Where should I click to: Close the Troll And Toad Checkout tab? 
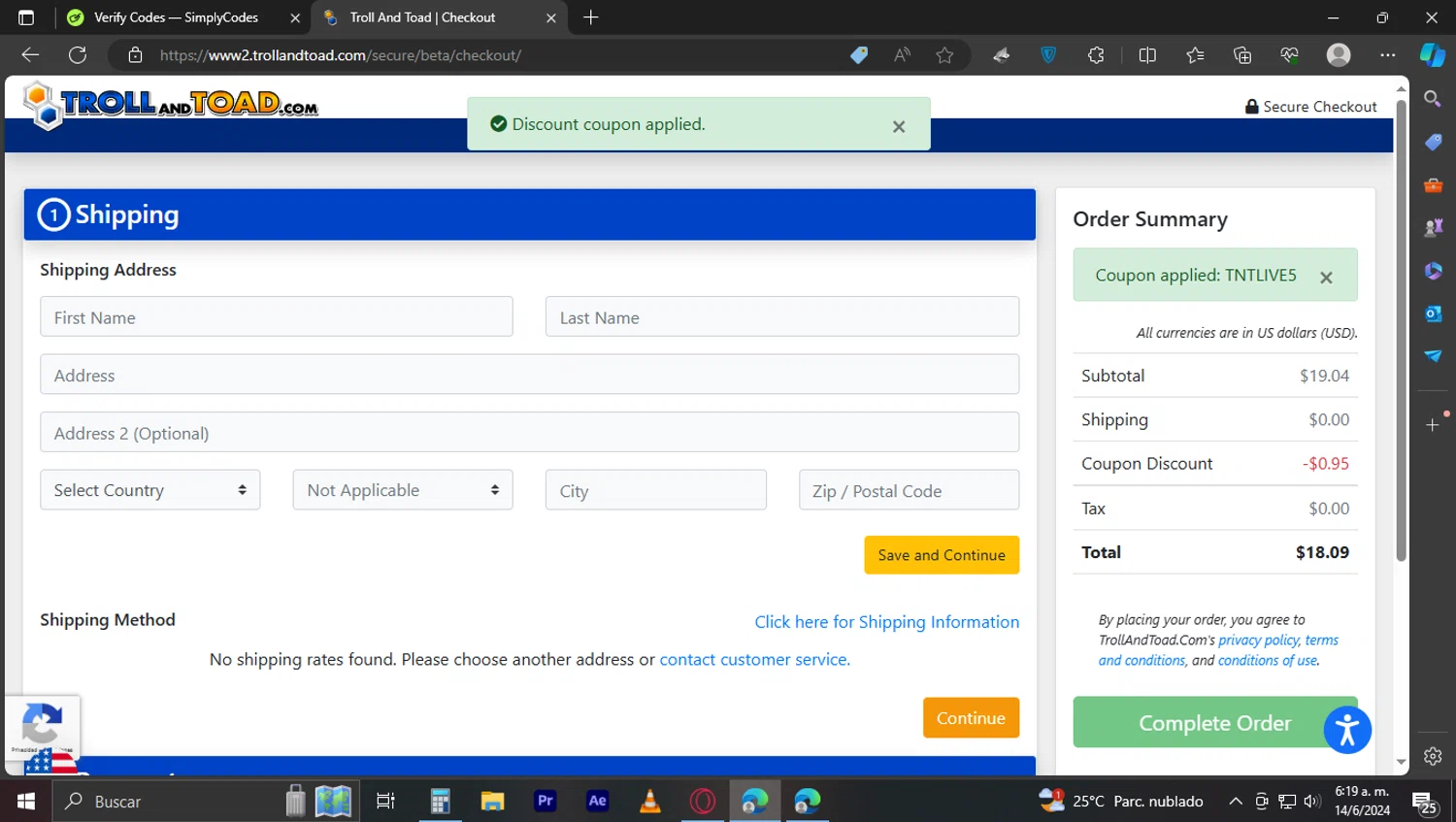click(551, 17)
